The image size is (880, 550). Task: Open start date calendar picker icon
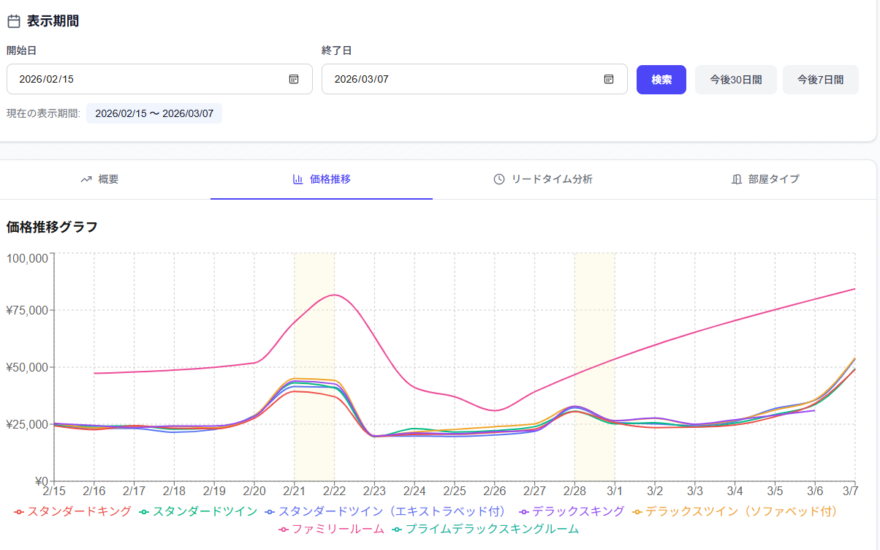click(294, 79)
